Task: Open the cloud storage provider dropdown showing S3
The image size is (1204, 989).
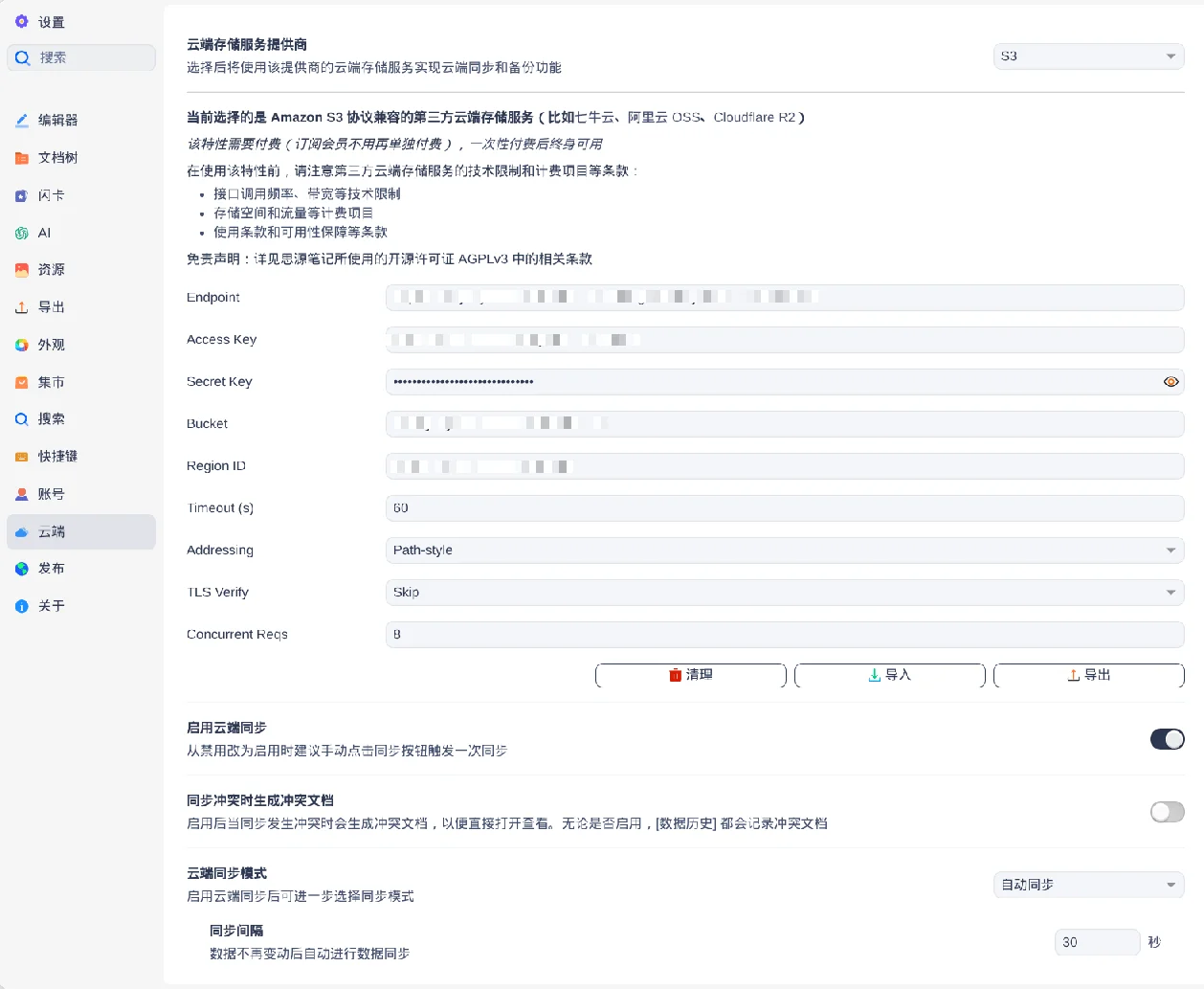Action: click(1088, 56)
